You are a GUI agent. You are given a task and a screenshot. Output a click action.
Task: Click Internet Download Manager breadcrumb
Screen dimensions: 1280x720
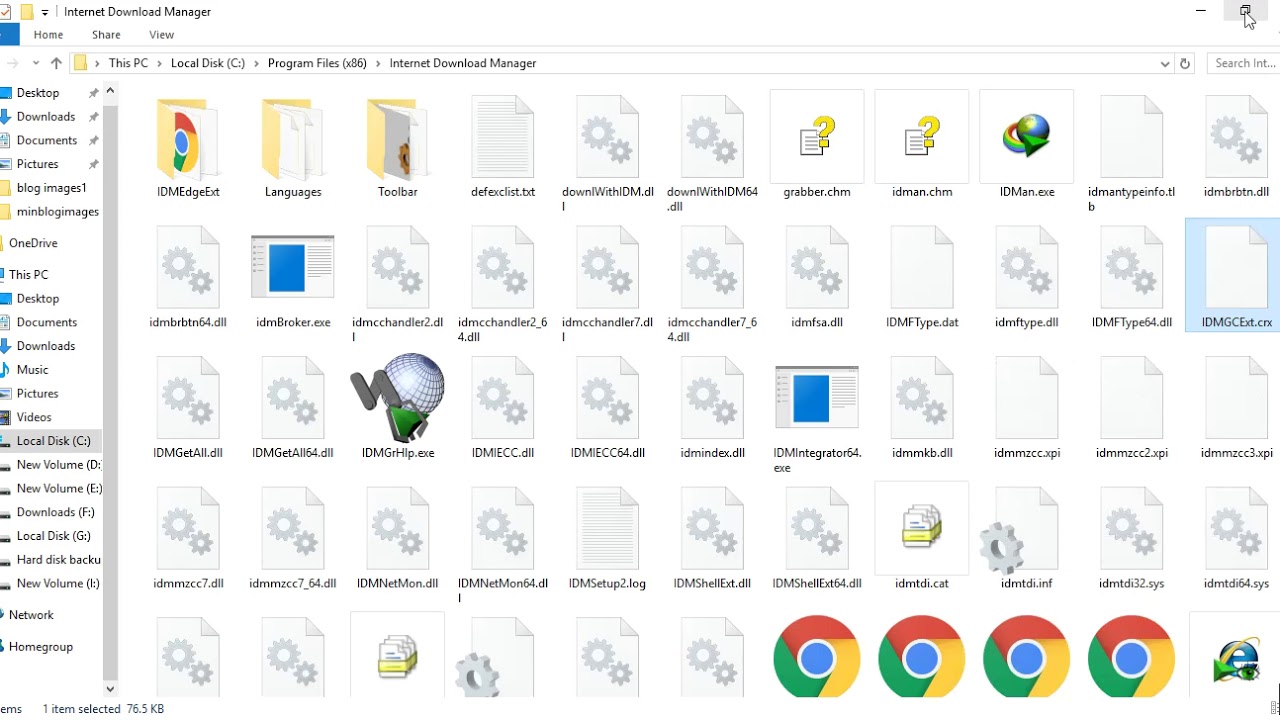click(463, 63)
